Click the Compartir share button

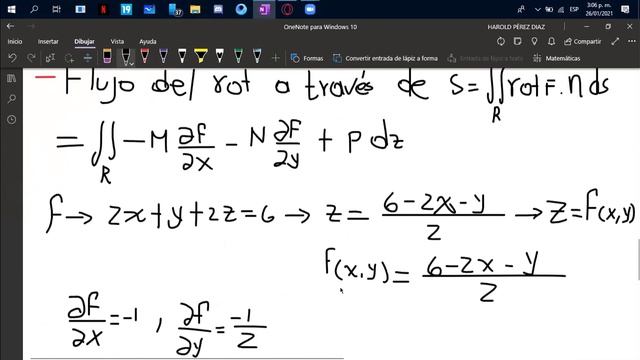[582, 41]
